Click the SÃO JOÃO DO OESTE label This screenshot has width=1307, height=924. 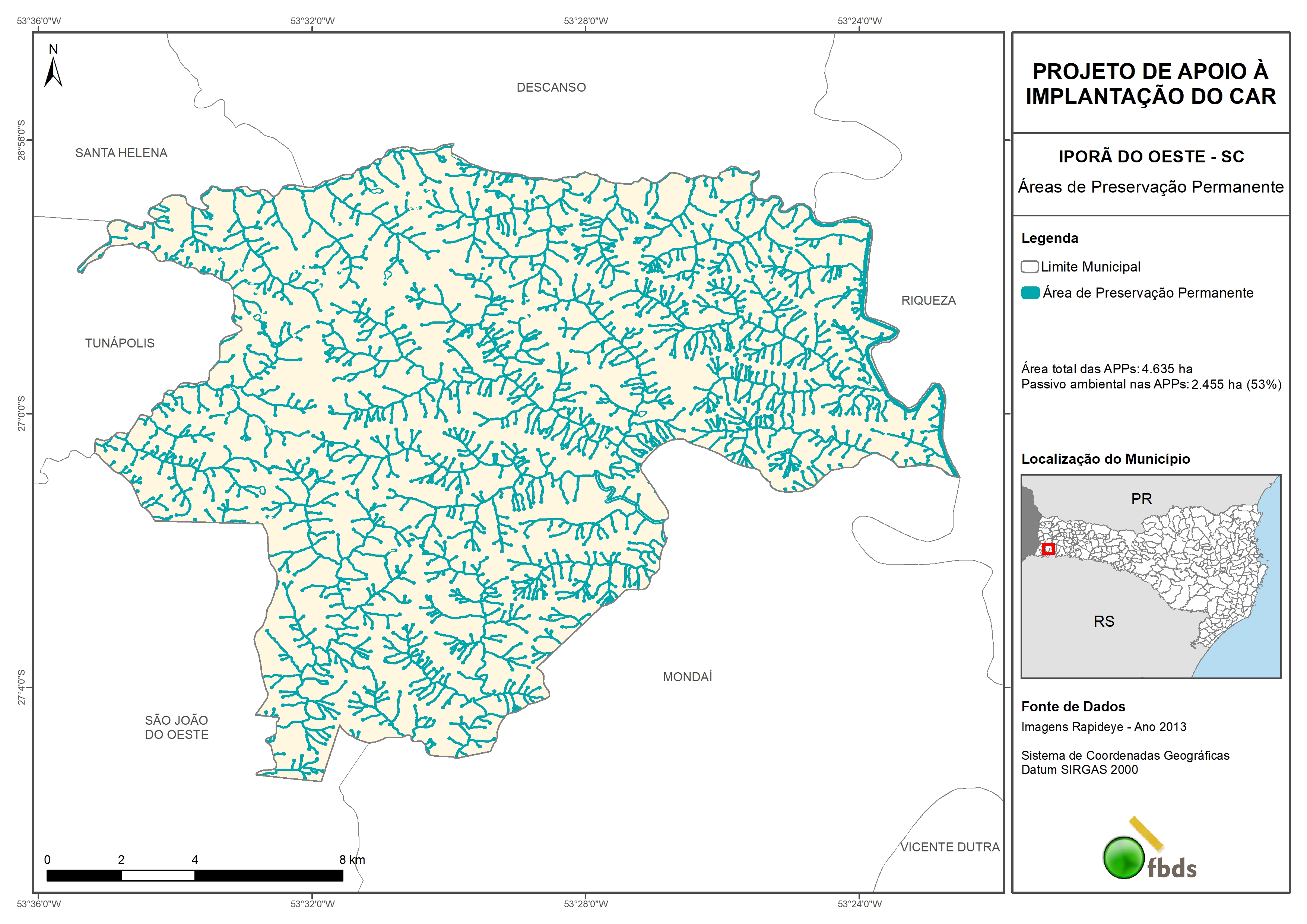(x=177, y=728)
